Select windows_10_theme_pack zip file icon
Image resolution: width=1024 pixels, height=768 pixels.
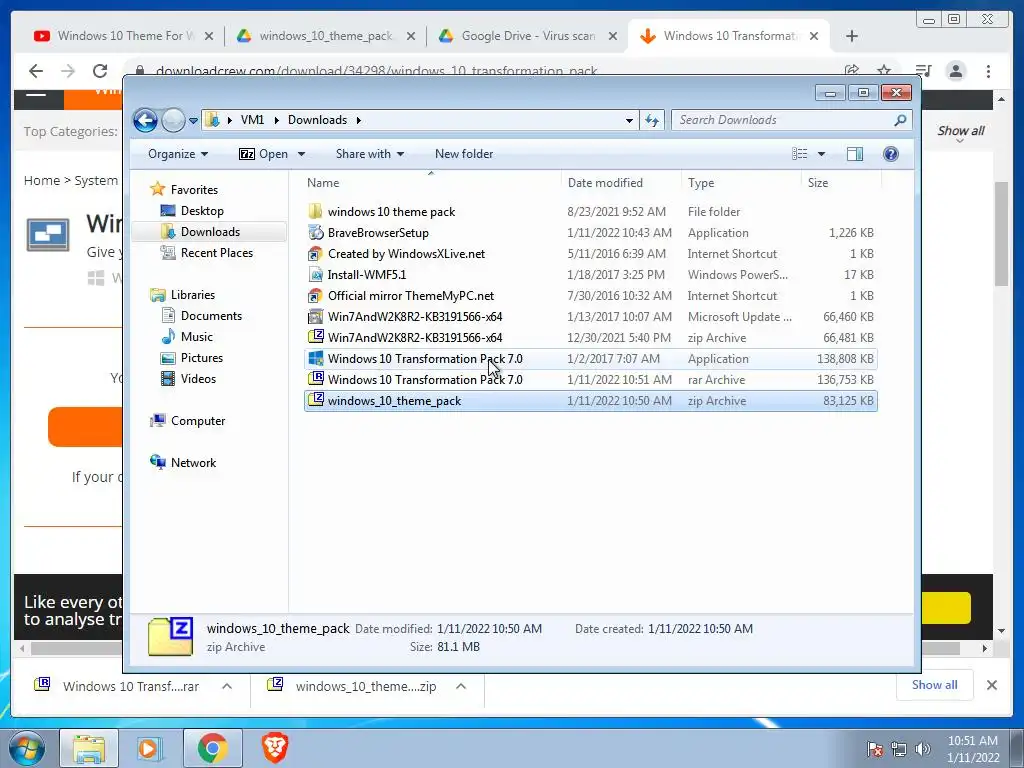click(x=315, y=400)
